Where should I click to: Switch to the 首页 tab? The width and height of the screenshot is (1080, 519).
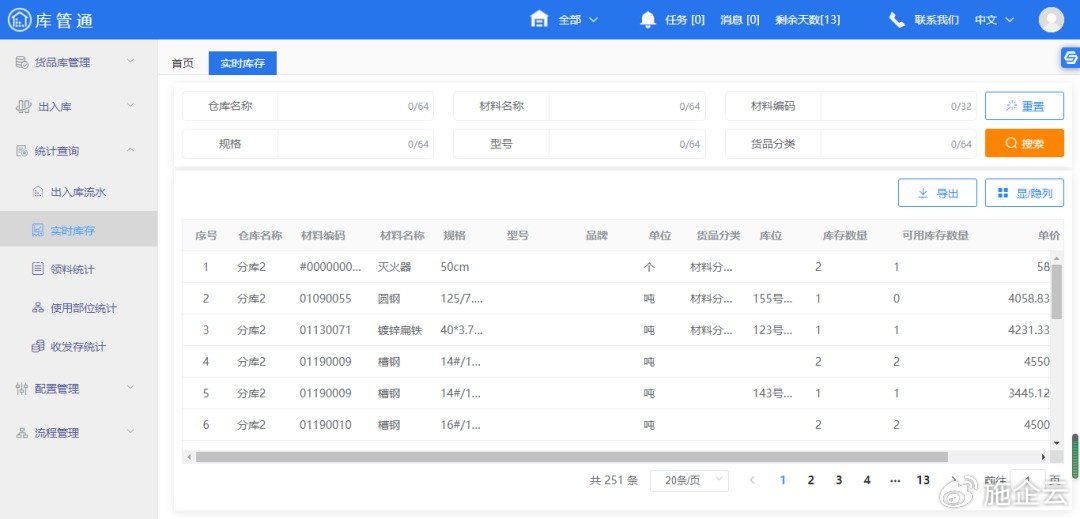click(x=182, y=63)
